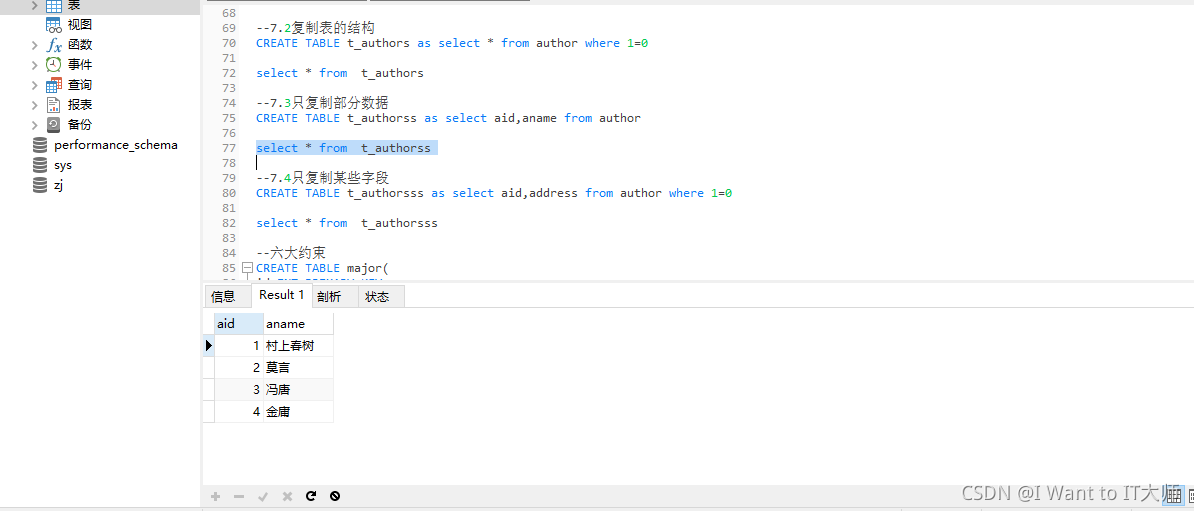1194x511 pixels.
Task: Click the line CREATE TABLE t_authorsss
Action: [494, 193]
